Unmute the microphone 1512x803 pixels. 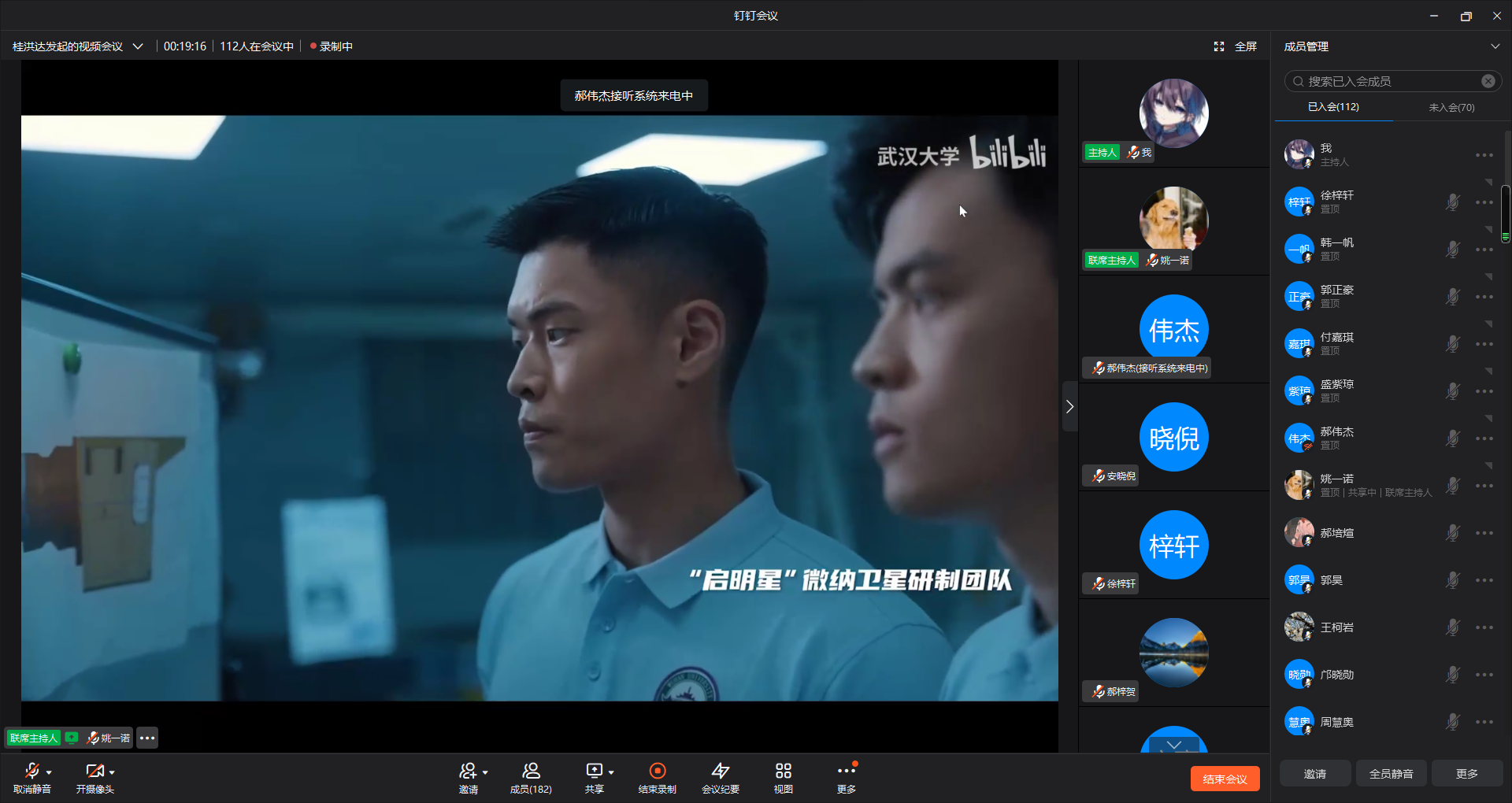(x=31, y=771)
